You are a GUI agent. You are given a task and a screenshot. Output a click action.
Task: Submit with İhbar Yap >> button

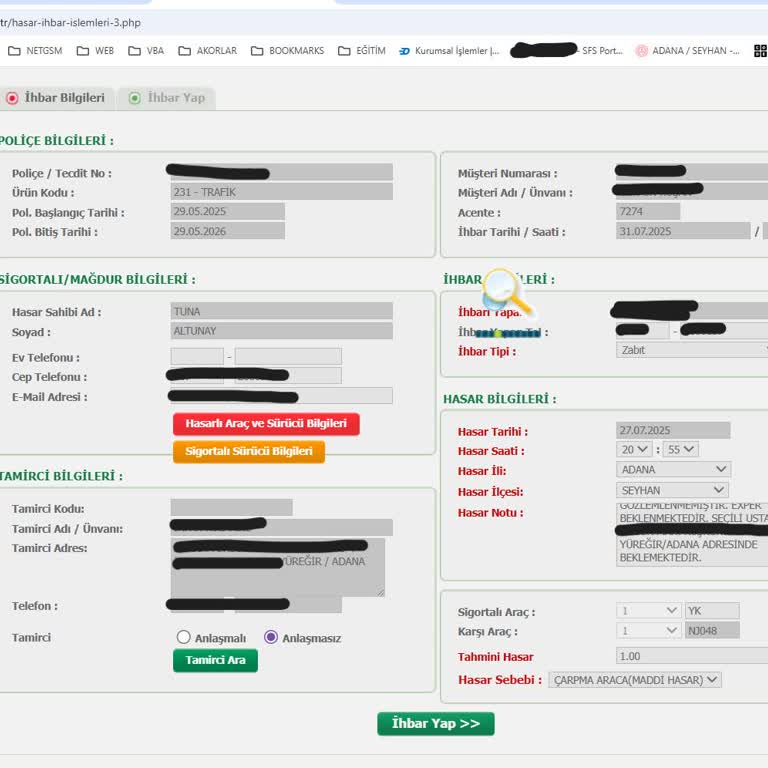pos(436,723)
